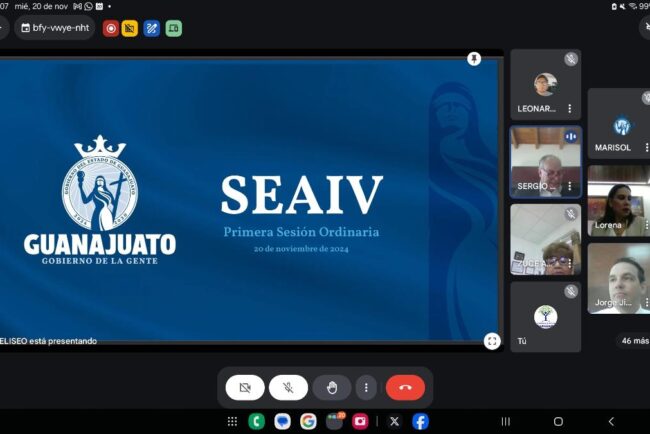
Task: Open the Phone app in taskbar
Action: click(257, 422)
